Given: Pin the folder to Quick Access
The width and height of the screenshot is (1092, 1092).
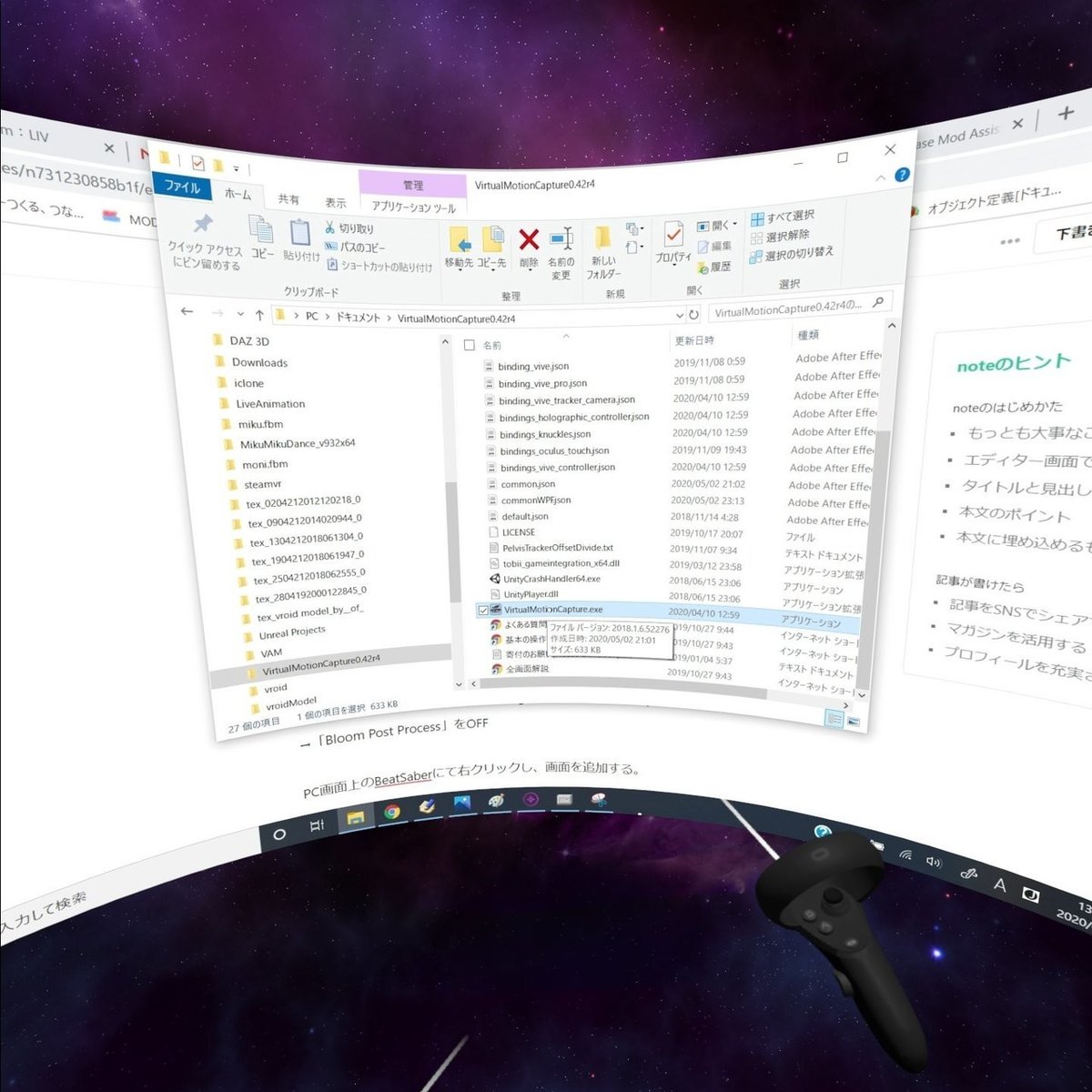Looking at the screenshot, I should pos(206,242).
